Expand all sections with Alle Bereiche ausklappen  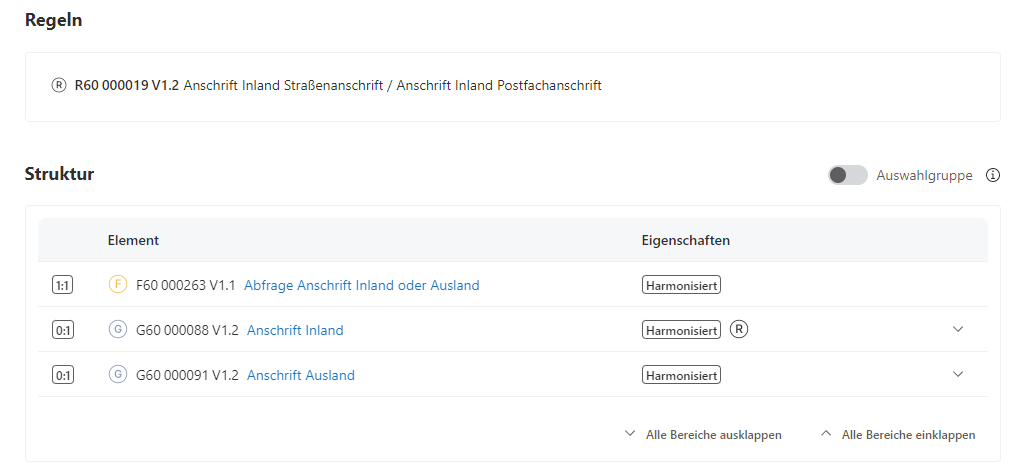703,435
